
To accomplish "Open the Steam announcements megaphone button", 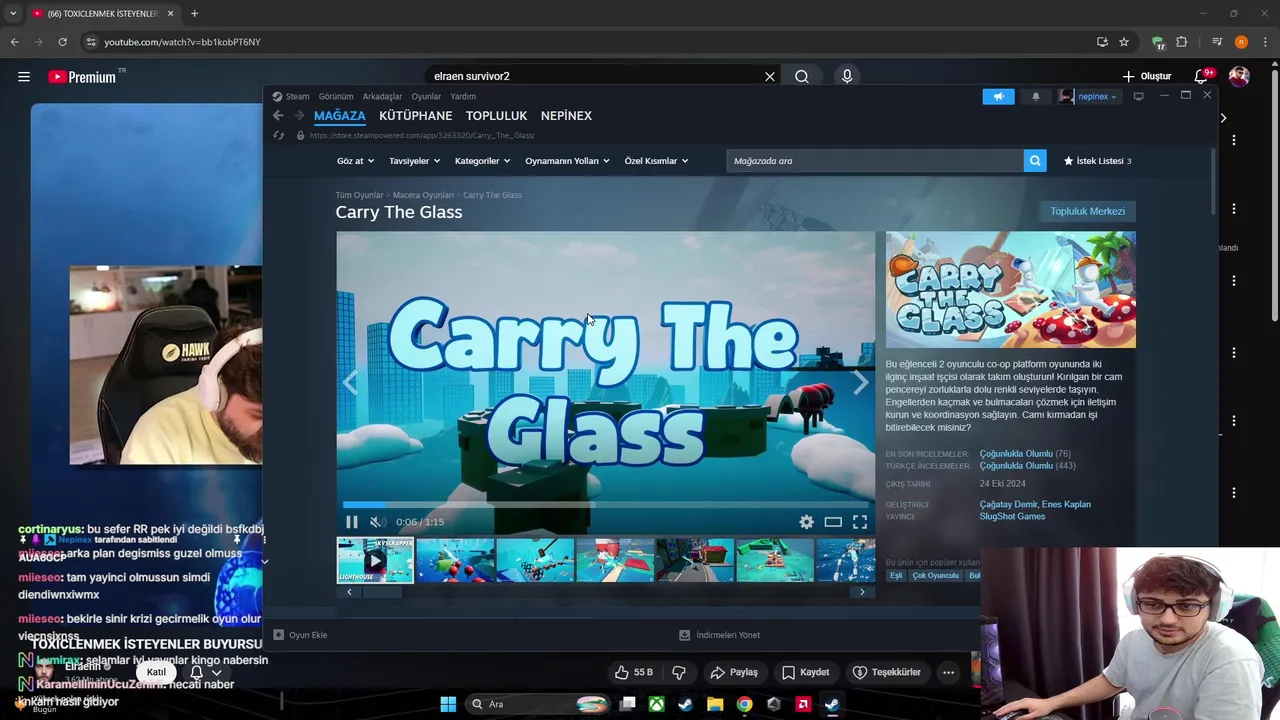I will point(998,96).
